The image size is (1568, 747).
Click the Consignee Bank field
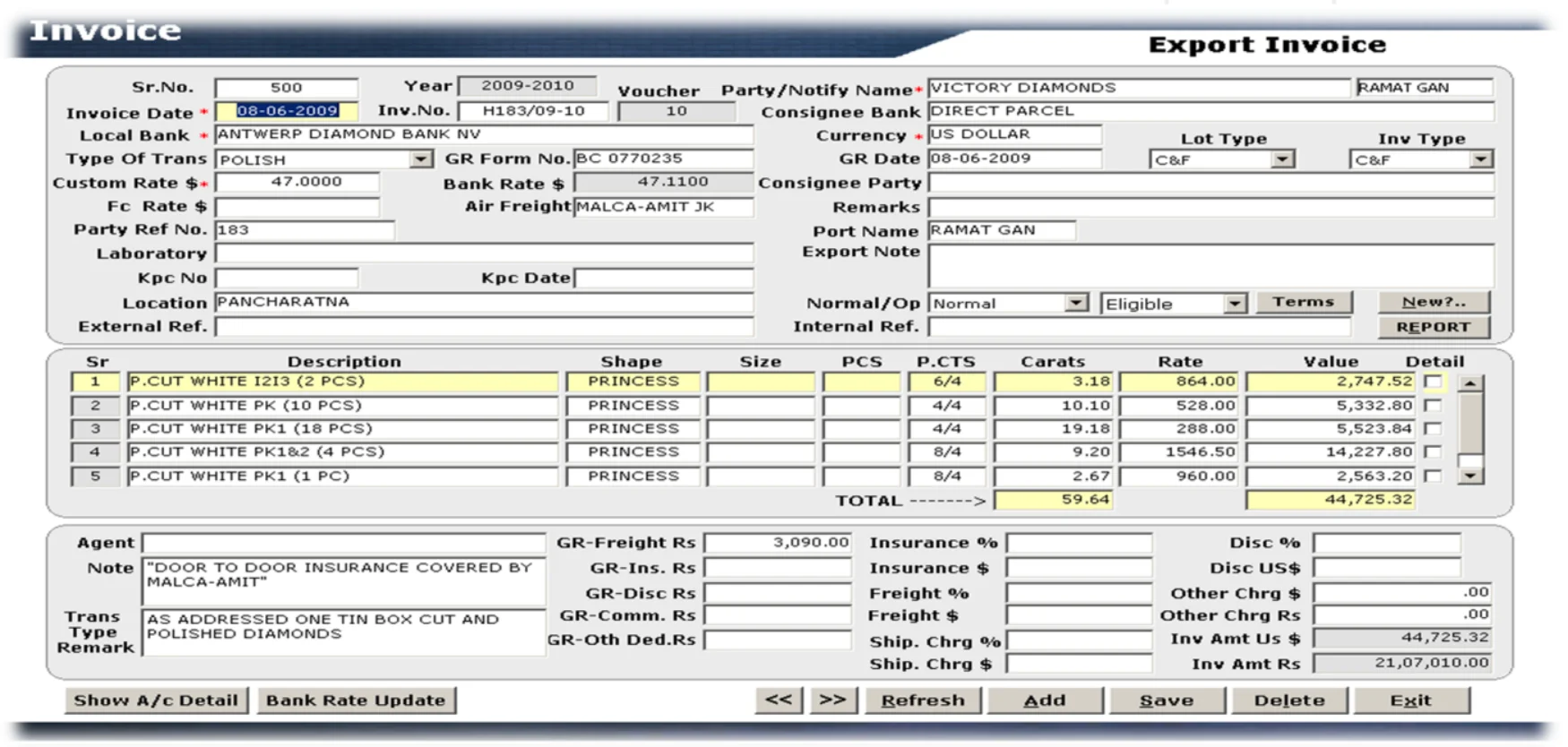(x=1211, y=111)
